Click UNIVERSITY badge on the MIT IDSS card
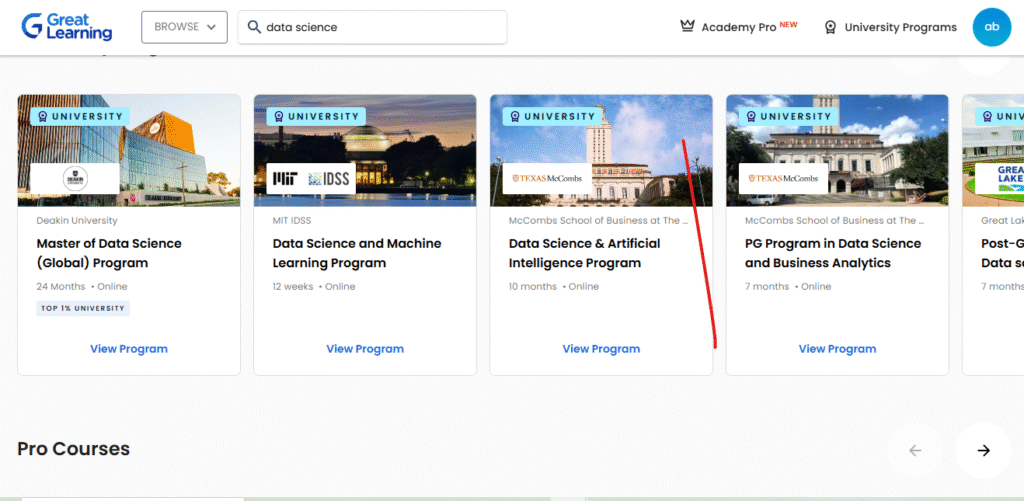This screenshot has height=501, width=1024. [x=316, y=117]
